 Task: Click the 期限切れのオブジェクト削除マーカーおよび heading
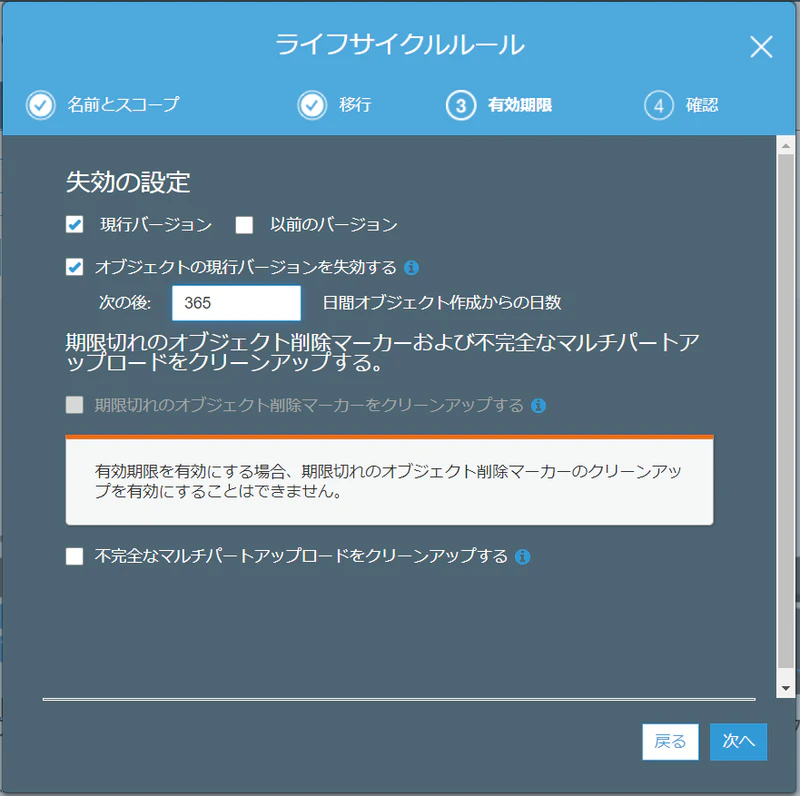pyautogui.click(x=383, y=352)
